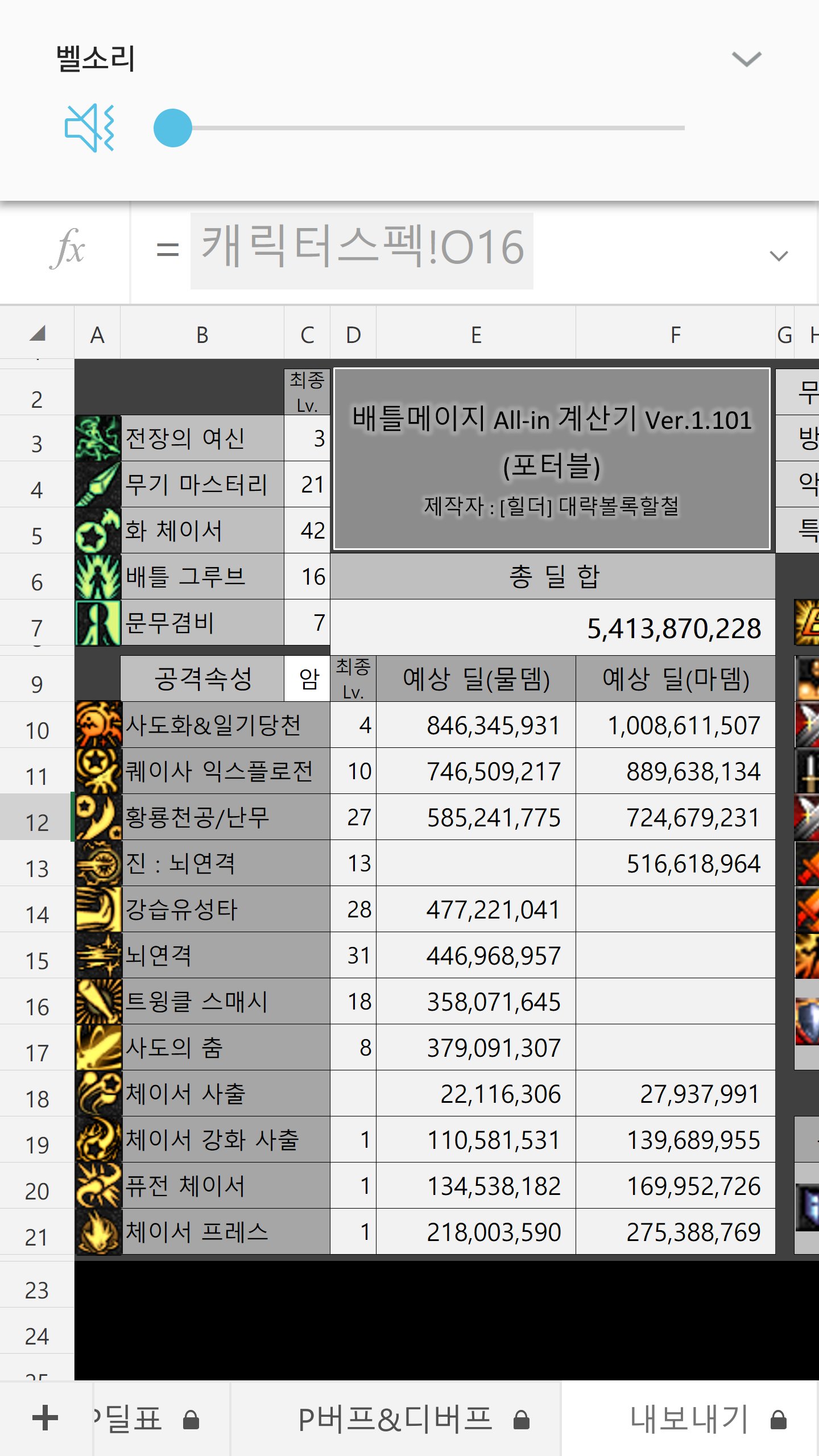Click the 체이서 프레스 skill icon

click(x=98, y=1231)
